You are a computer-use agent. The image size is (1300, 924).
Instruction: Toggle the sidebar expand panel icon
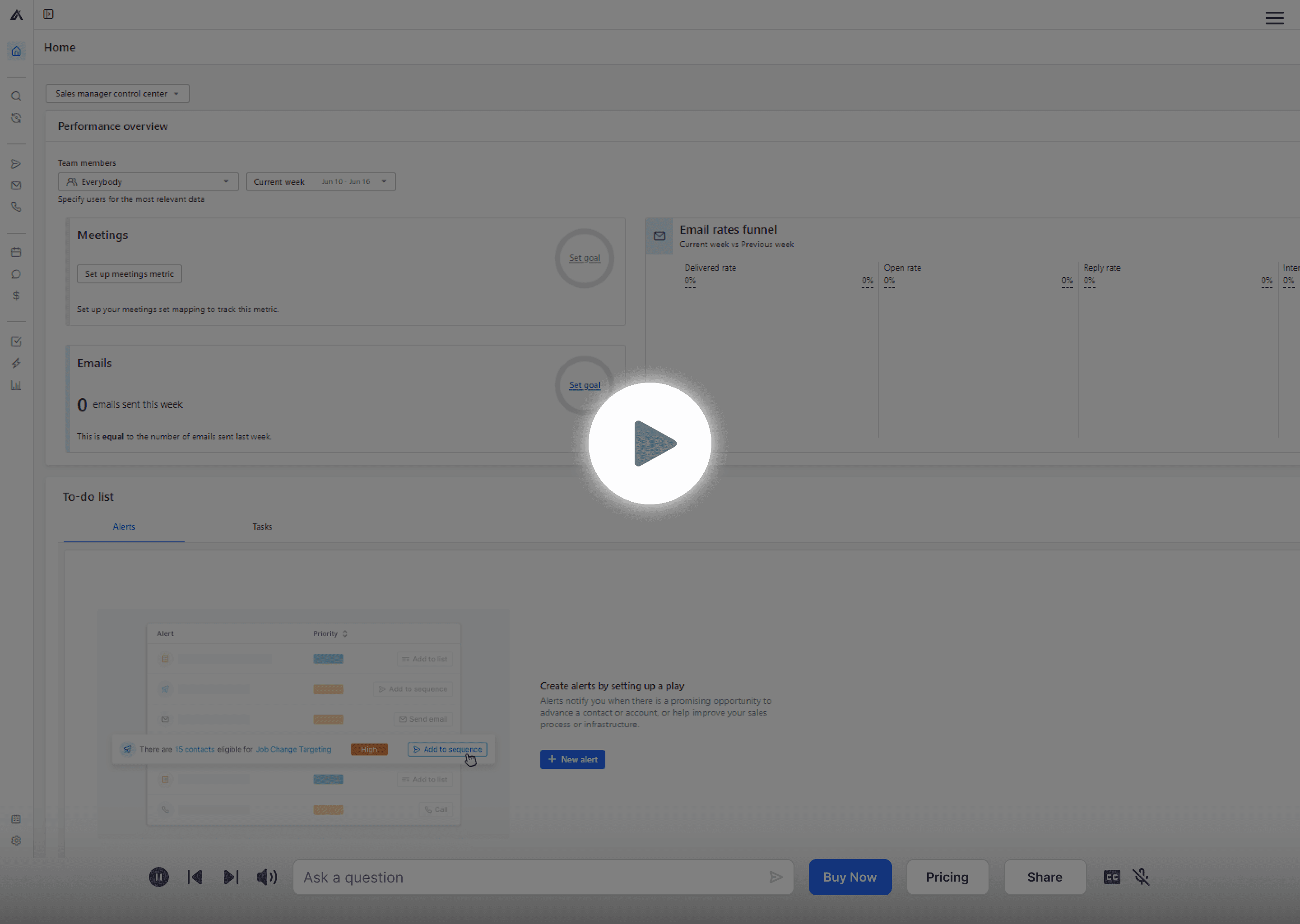(x=48, y=14)
